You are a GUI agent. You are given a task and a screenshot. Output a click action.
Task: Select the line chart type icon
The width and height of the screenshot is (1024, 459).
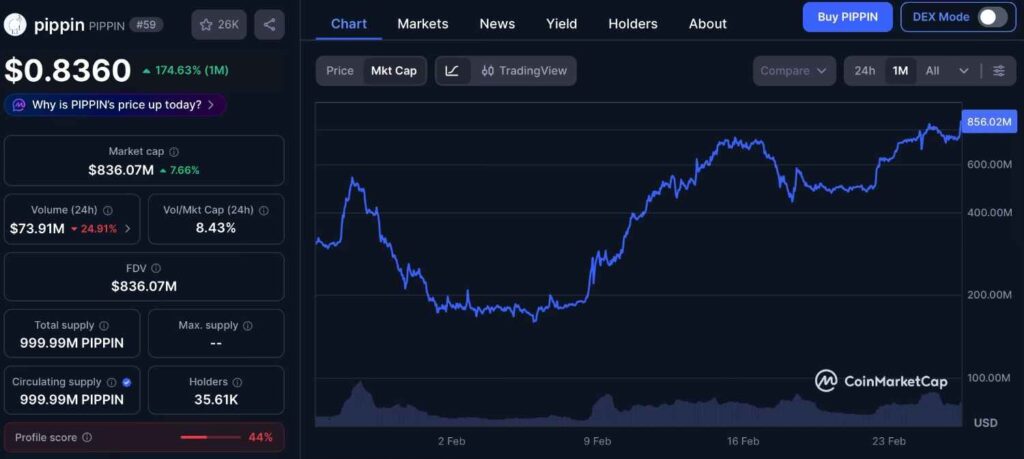click(452, 71)
